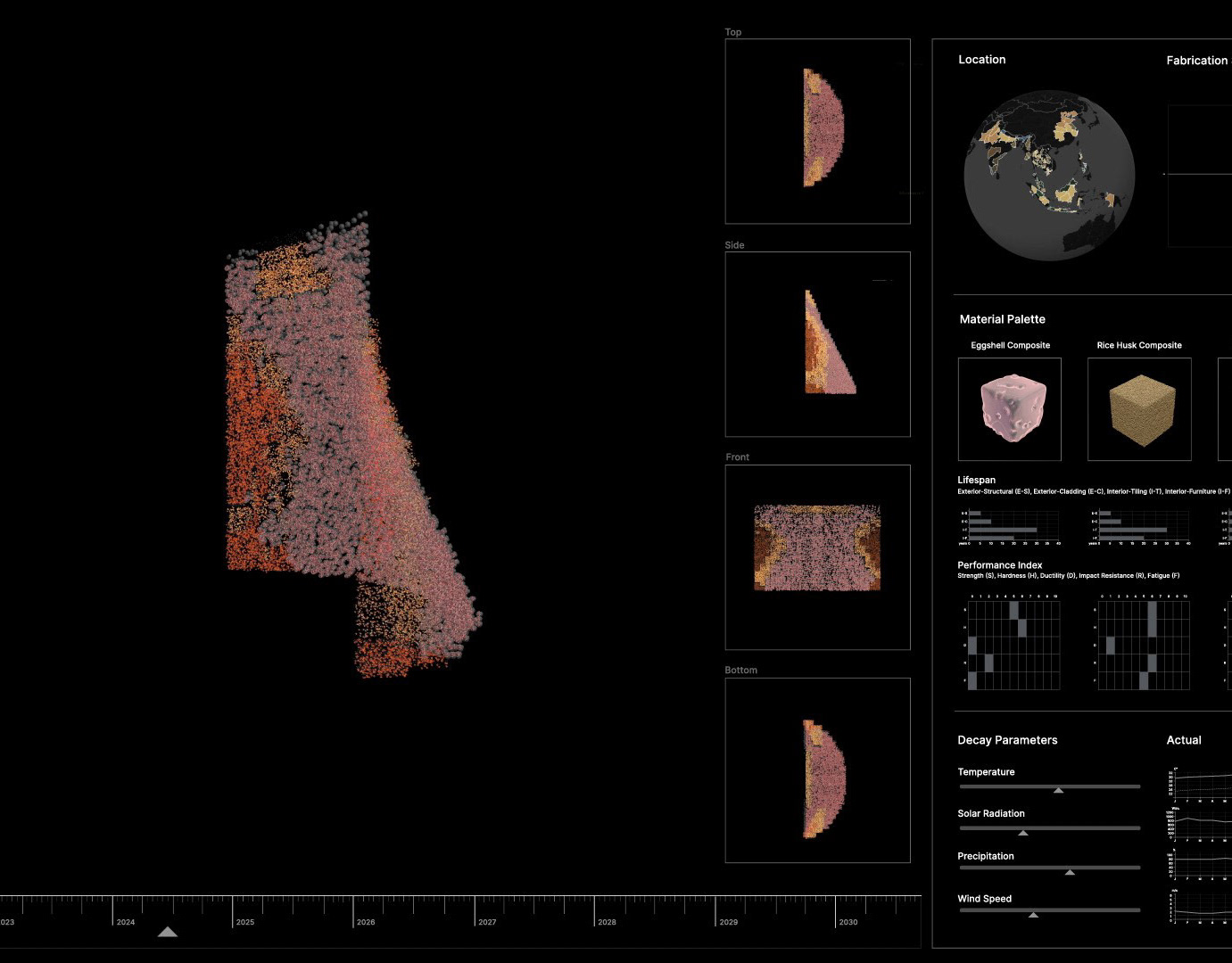
Task: Click the Fabrication heading
Action: click(1197, 61)
